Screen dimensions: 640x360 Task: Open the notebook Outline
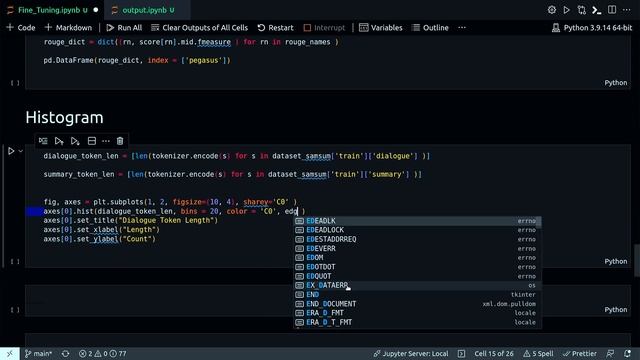[430, 28]
